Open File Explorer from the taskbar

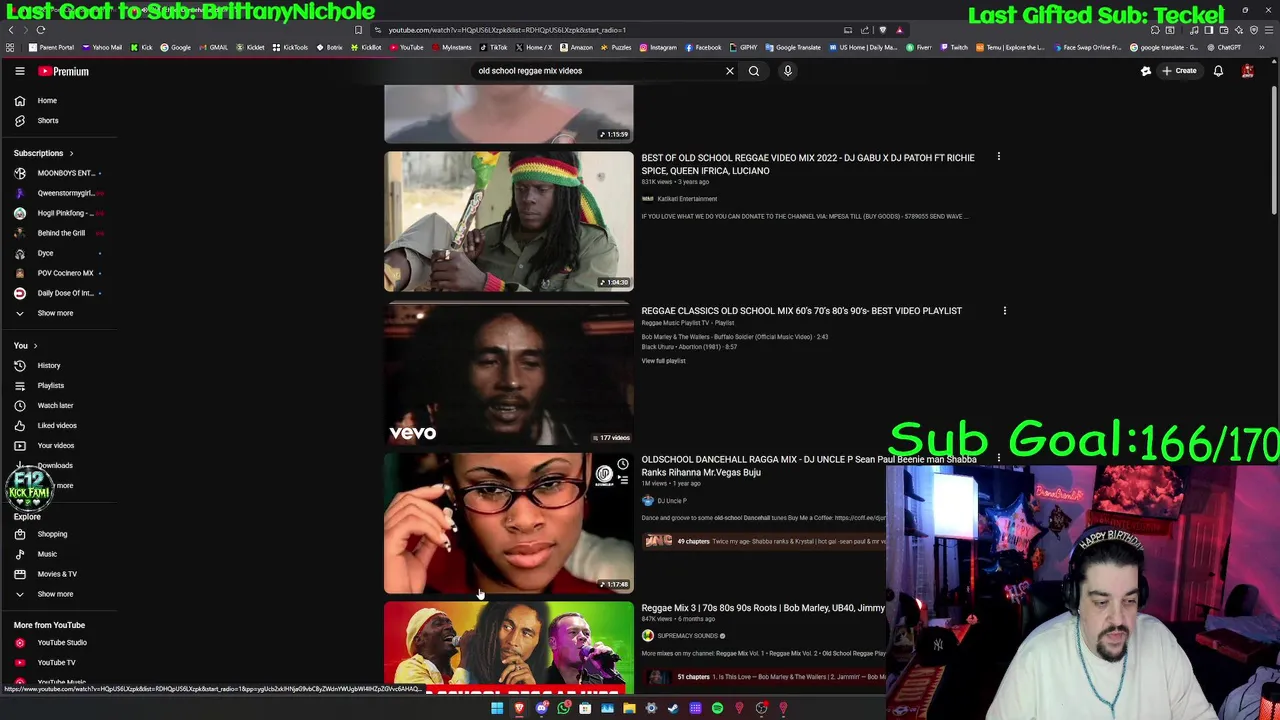tap(629, 708)
